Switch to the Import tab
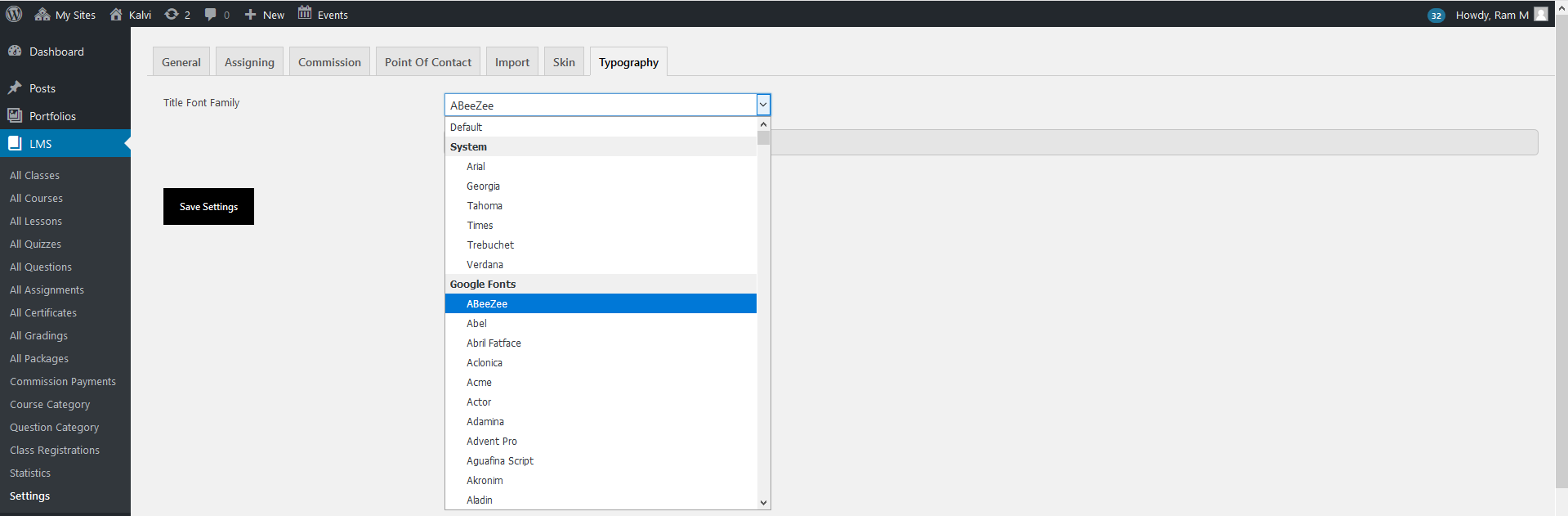 click(x=512, y=61)
